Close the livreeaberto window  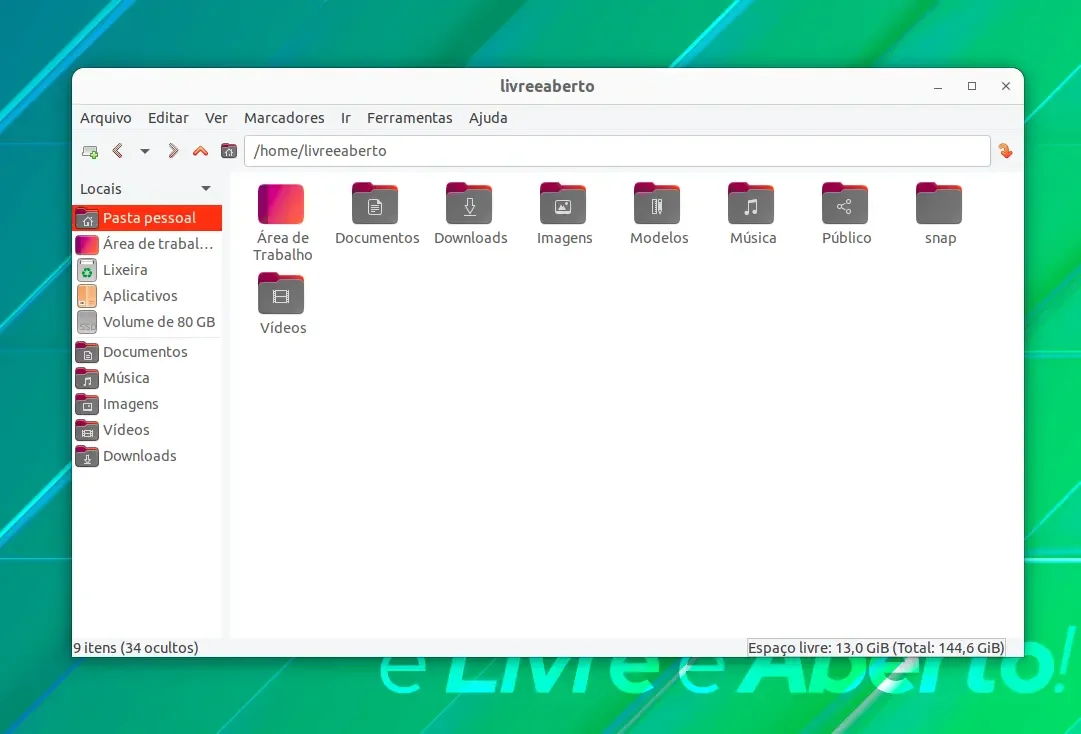(1006, 86)
